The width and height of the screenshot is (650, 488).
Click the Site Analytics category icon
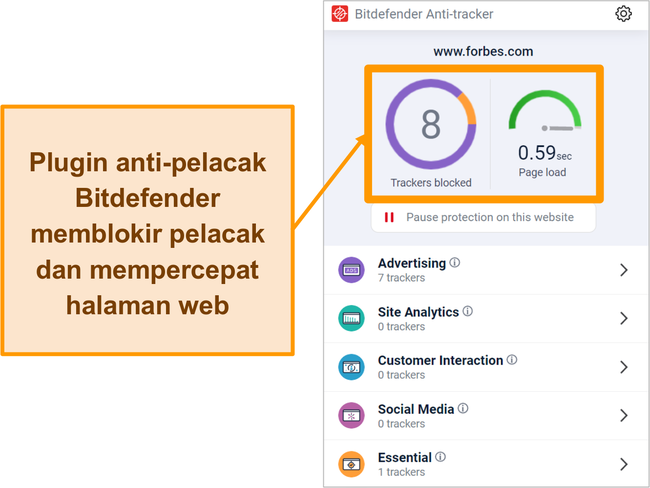tap(352, 318)
